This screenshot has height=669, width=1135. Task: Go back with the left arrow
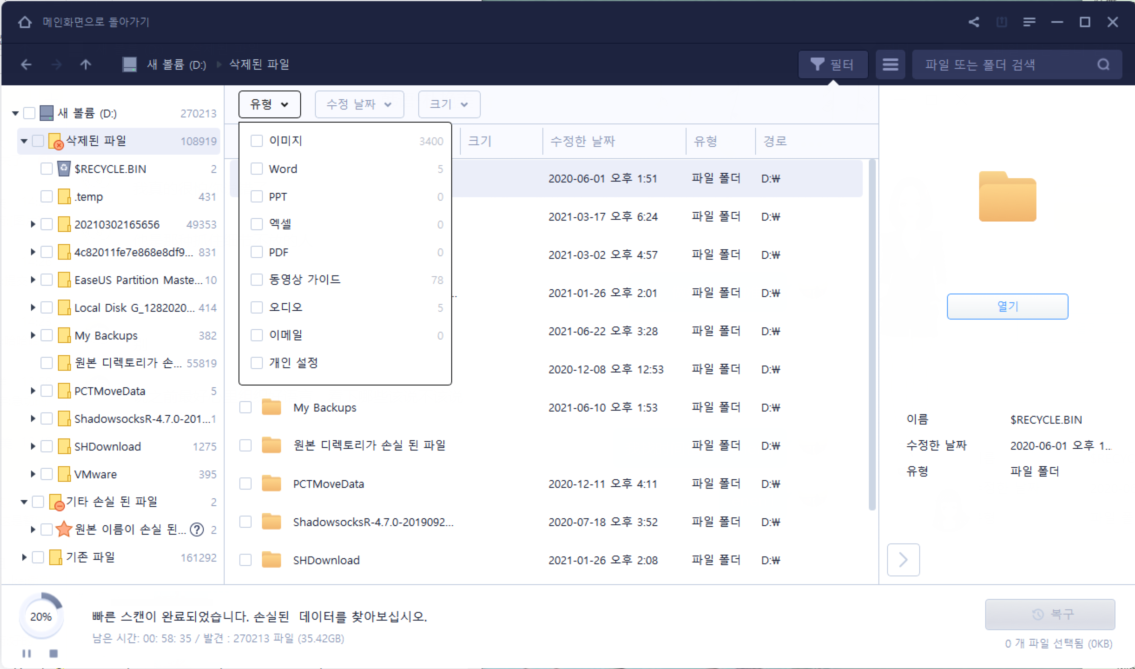[27, 65]
